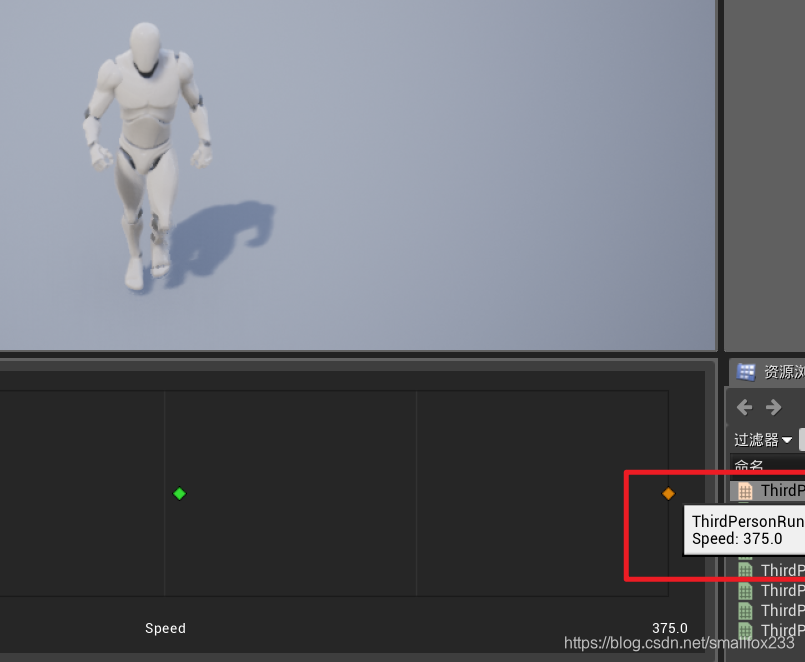Select the highlighted ThirdP animation asset row

pyautogui.click(x=768, y=491)
